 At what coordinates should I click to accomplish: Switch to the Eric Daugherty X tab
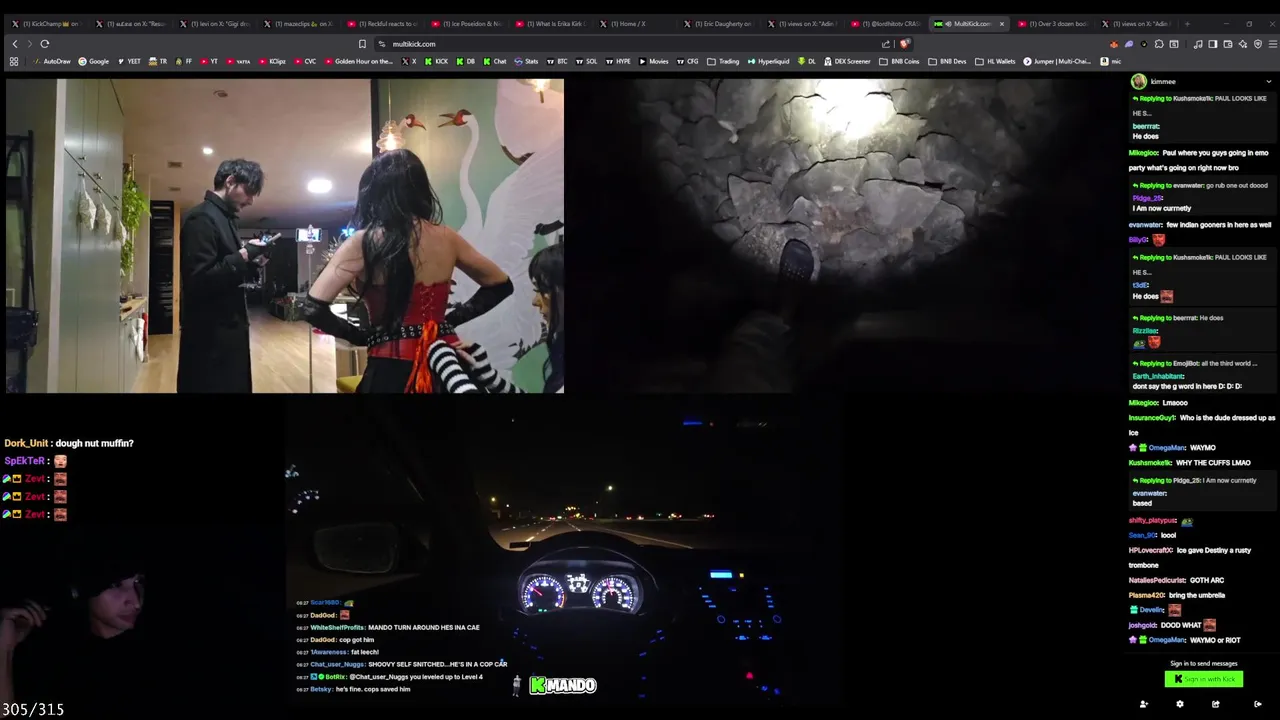(x=719, y=23)
